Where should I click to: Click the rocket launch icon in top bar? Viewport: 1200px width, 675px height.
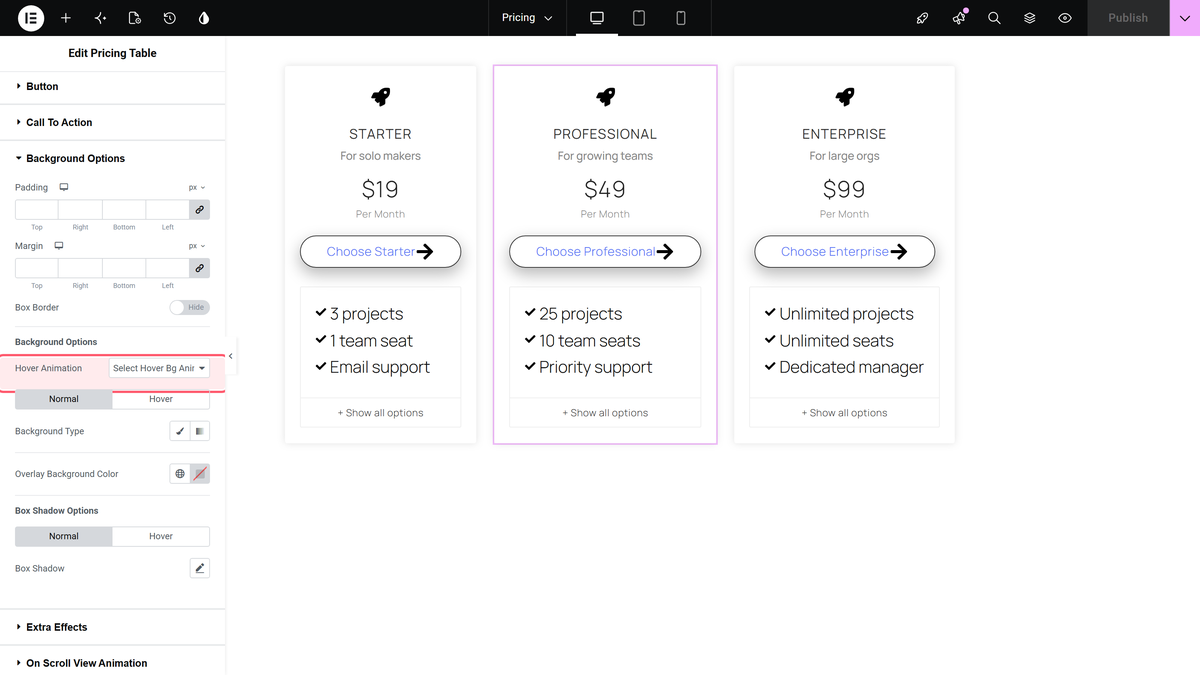(923, 18)
